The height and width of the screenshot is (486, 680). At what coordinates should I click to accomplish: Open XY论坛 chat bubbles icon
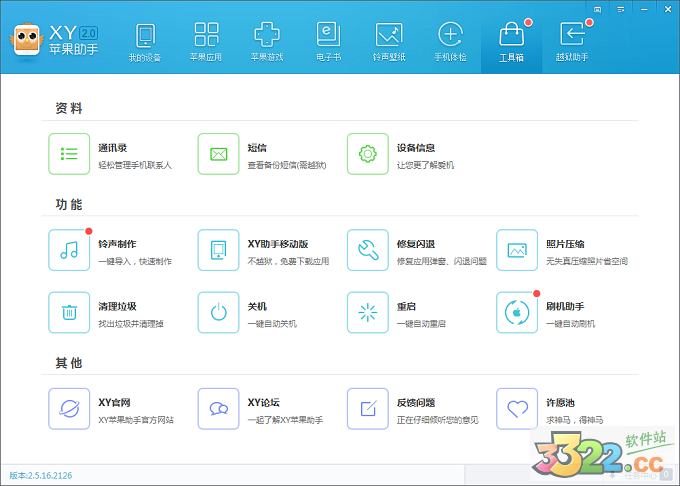tap(218, 409)
